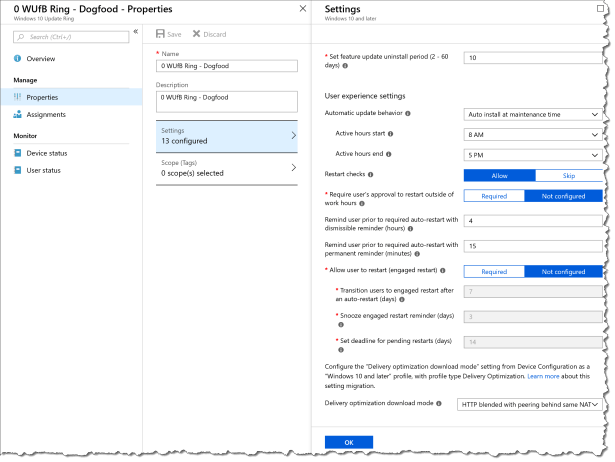Click the Discard X icon
Image resolution: width=615 pixels, height=462 pixels.
tap(196, 34)
